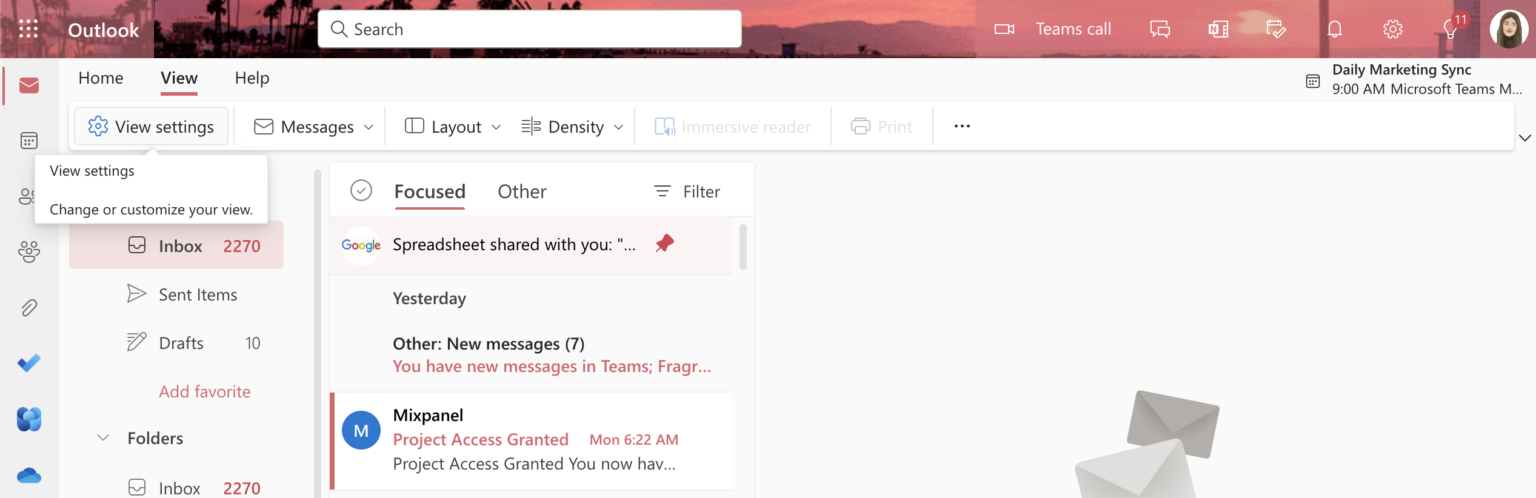This screenshot has height=498, width=1536.
Task: Open the Groups icon in sidebar
Action: (29, 252)
